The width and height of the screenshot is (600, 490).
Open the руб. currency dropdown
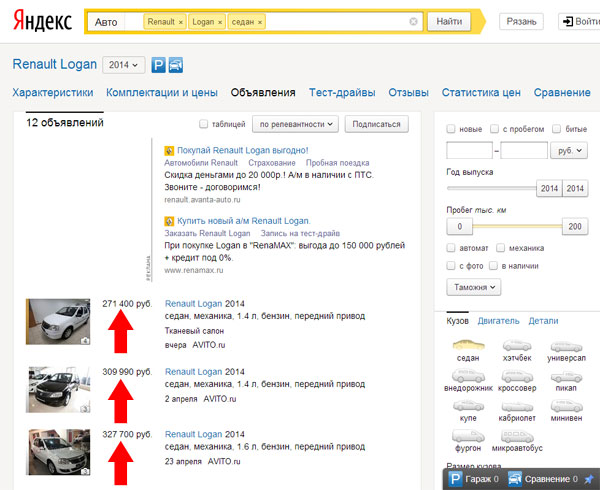(569, 150)
